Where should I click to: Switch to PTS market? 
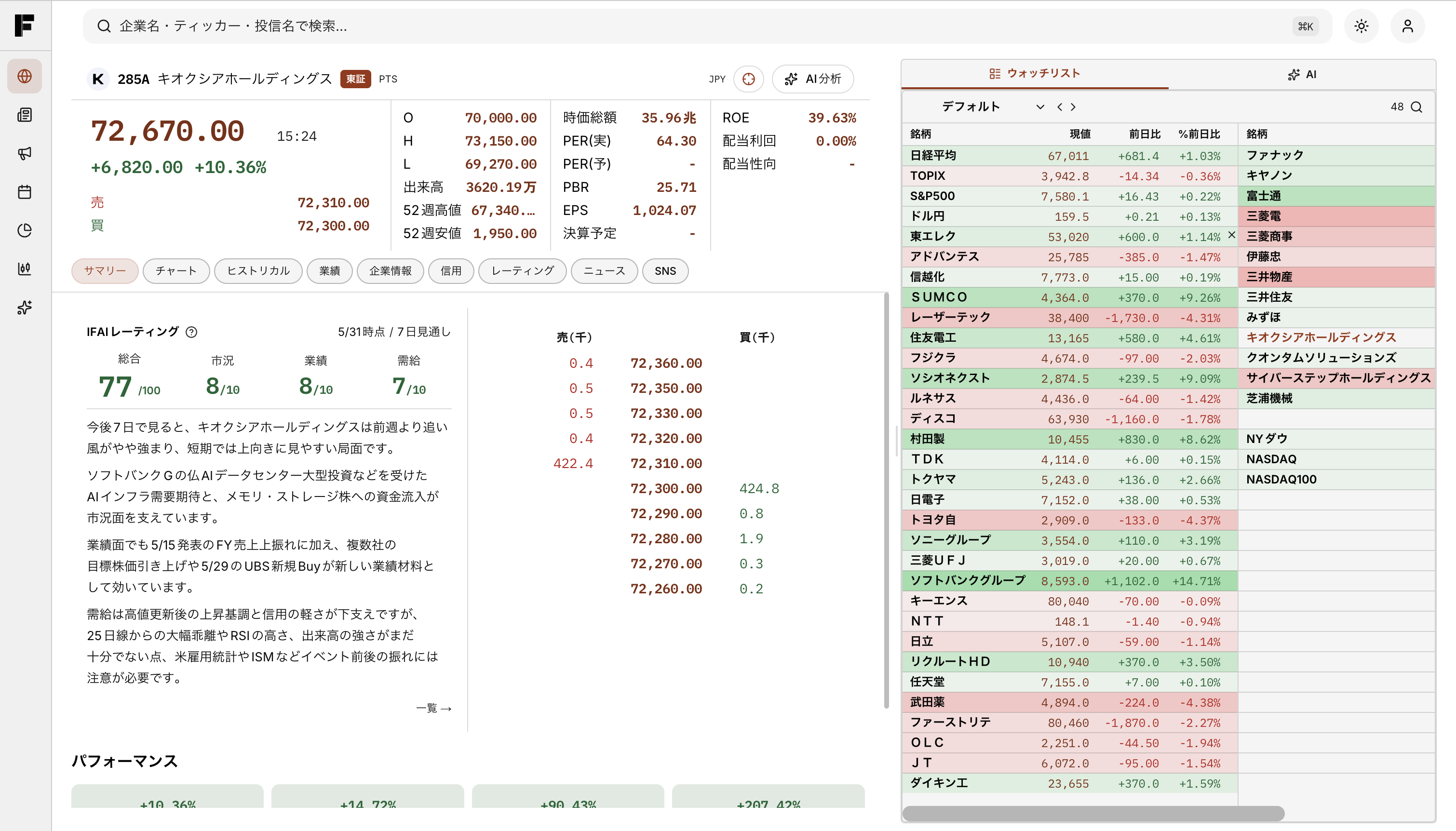(388, 79)
